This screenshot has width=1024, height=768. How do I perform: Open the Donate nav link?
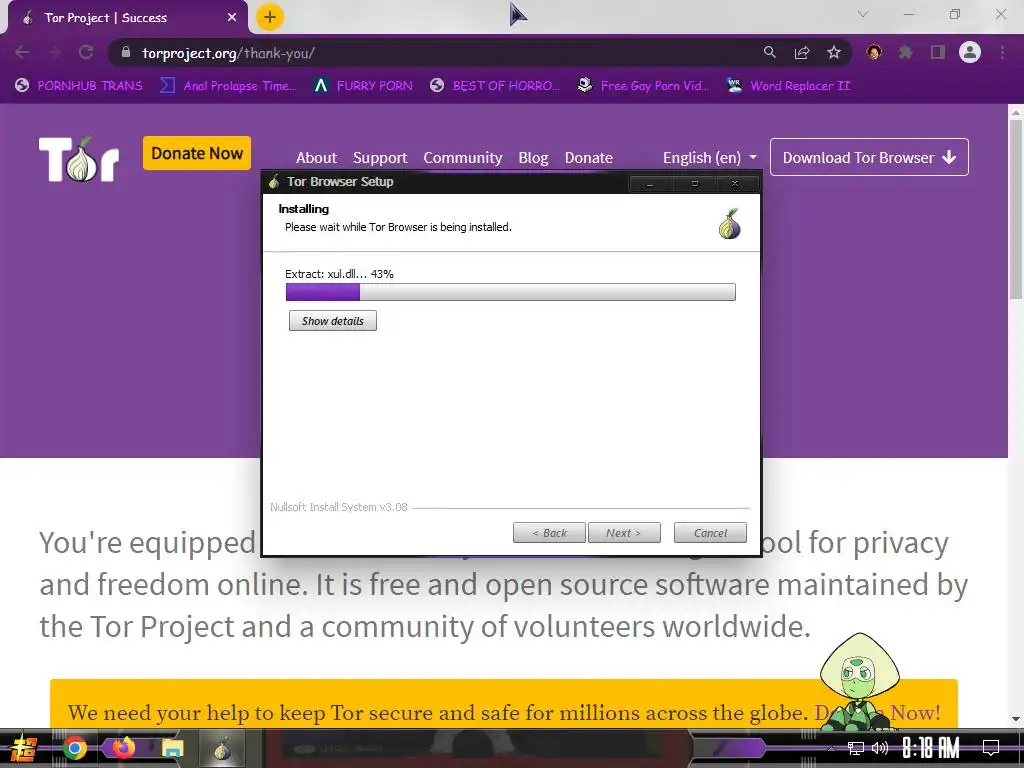[588, 157]
